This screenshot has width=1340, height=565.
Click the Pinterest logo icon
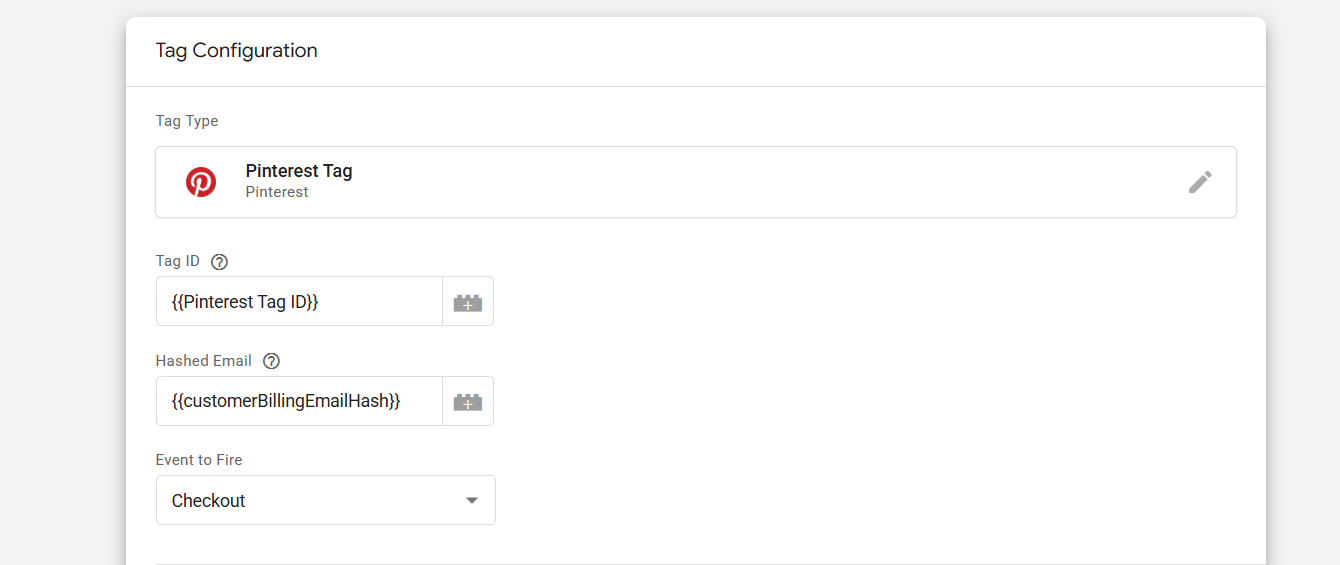point(201,182)
